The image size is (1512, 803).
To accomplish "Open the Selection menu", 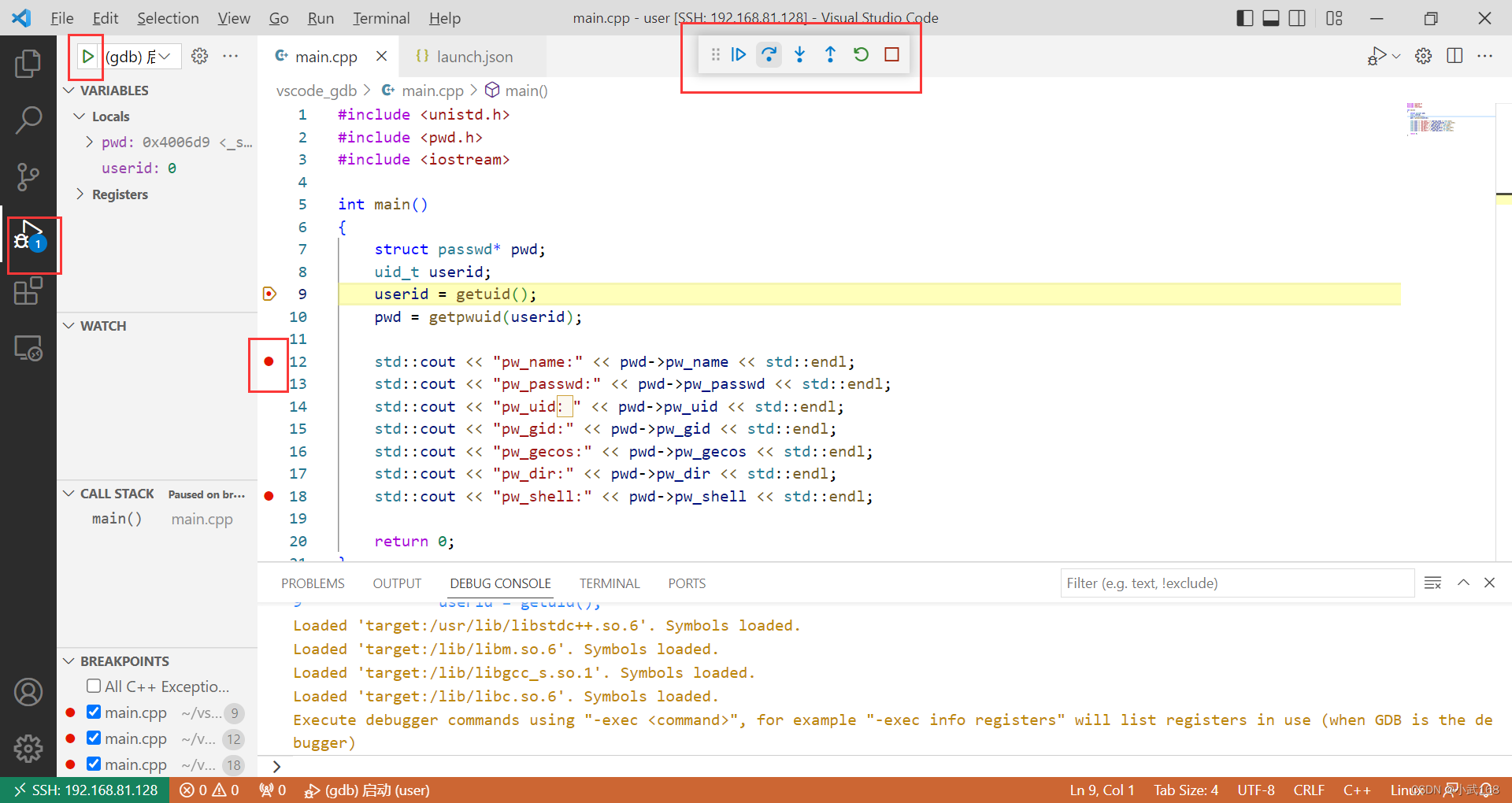I will (168, 18).
